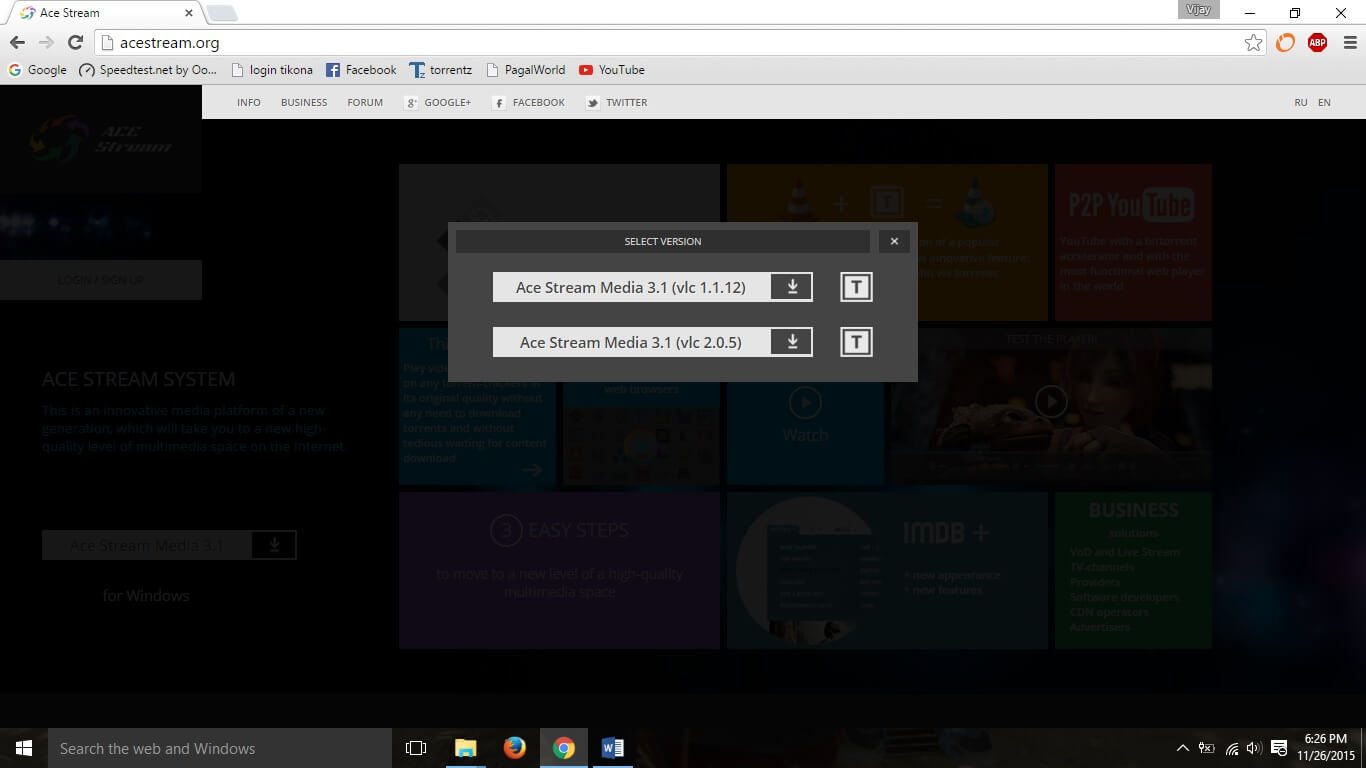This screenshot has width=1366, height=768.
Task: Open the FACEBOOK link in site header
Action: click(529, 102)
